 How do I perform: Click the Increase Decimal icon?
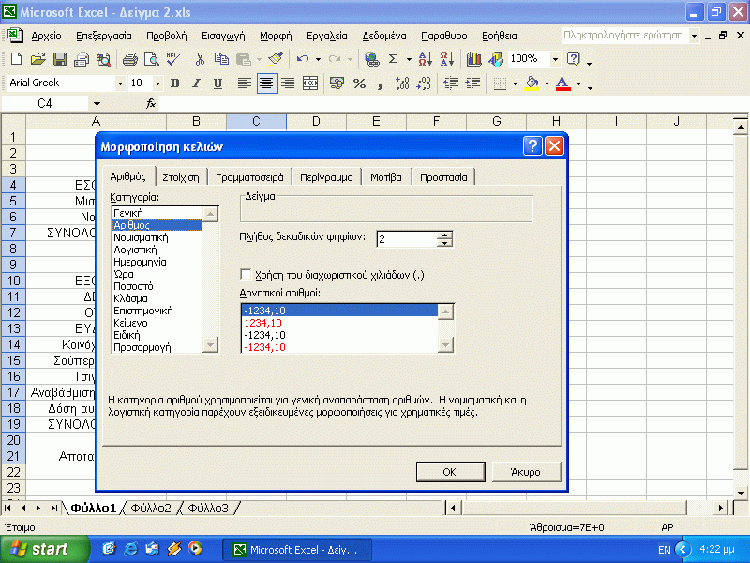click(x=402, y=84)
